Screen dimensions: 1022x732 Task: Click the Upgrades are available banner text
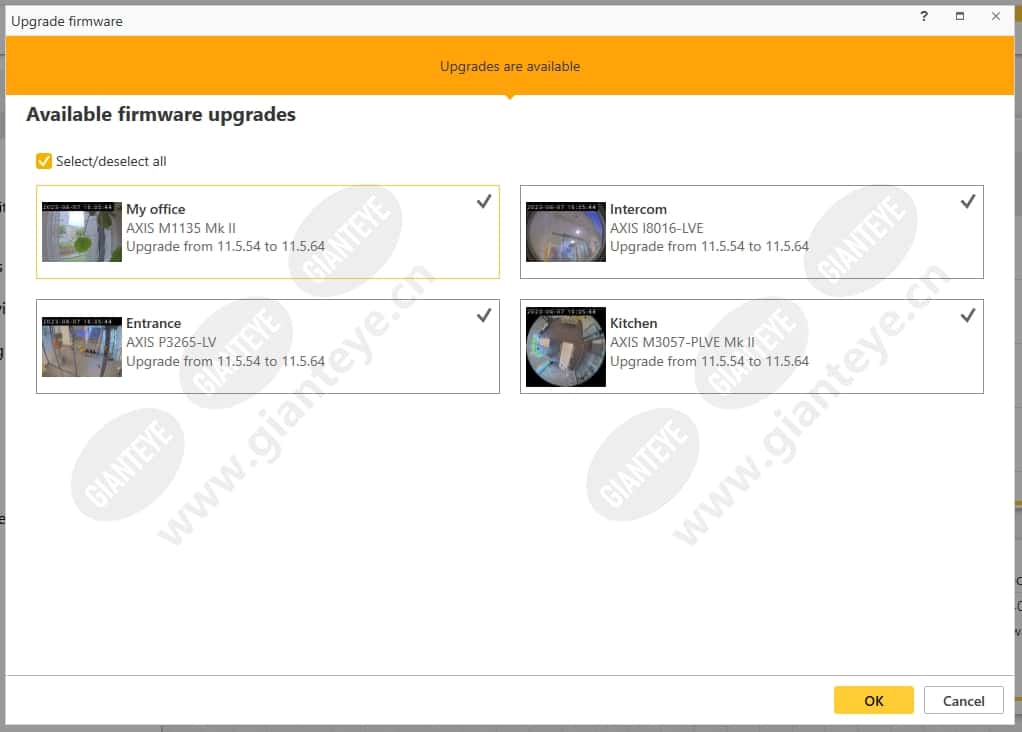(x=510, y=66)
